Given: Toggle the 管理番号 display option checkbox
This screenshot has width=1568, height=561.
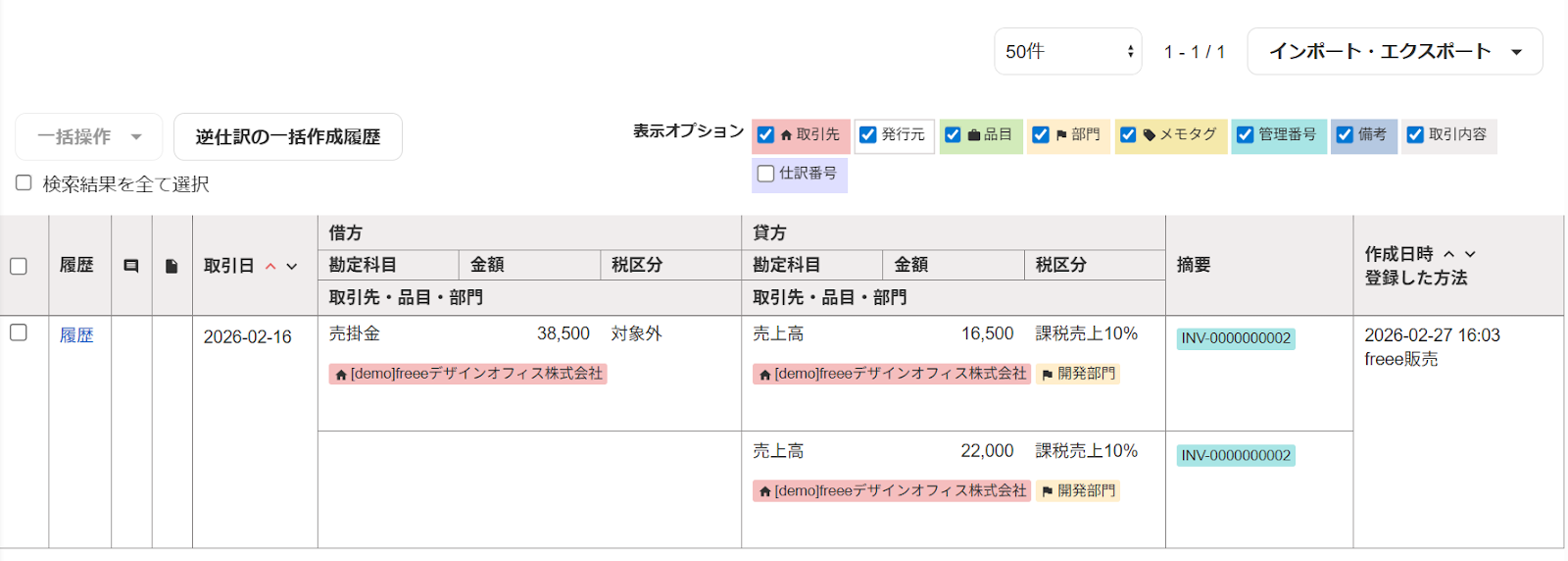Looking at the screenshot, I should pyautogui.click(x=1245, y=134).
